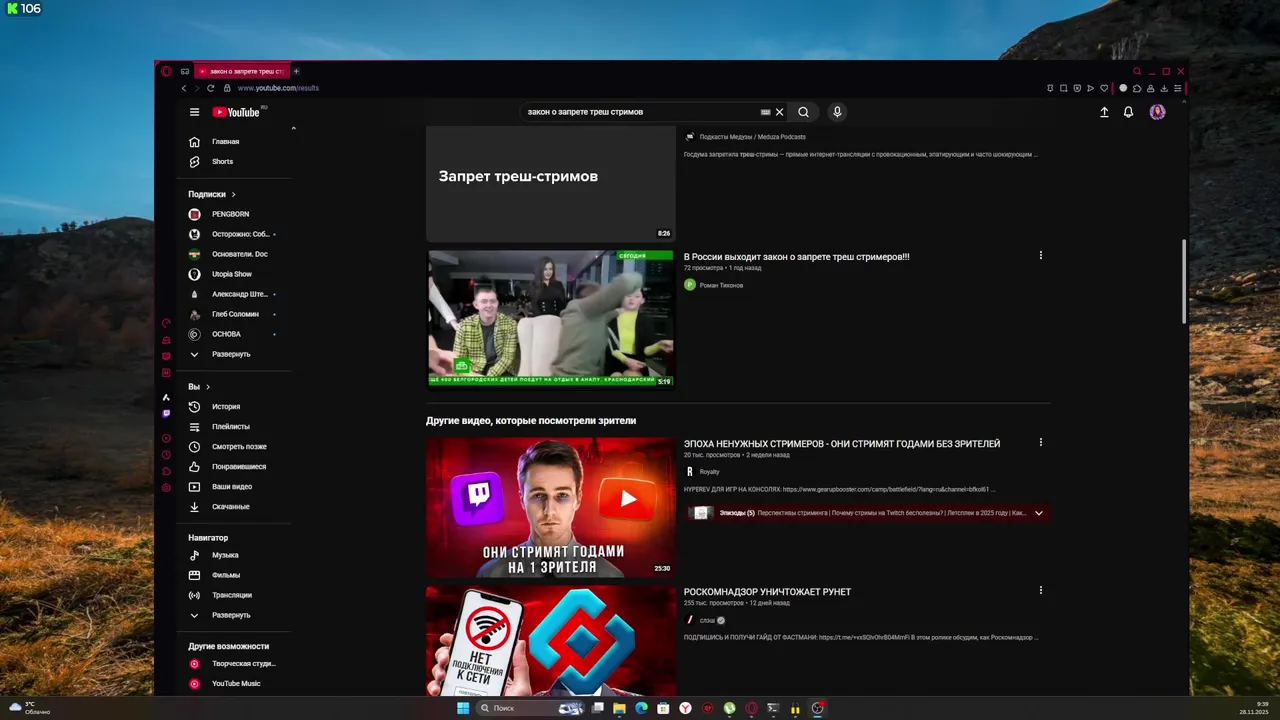
Task: Open options menu for Роман Тихонов video
Action: tap(1040, 255)
